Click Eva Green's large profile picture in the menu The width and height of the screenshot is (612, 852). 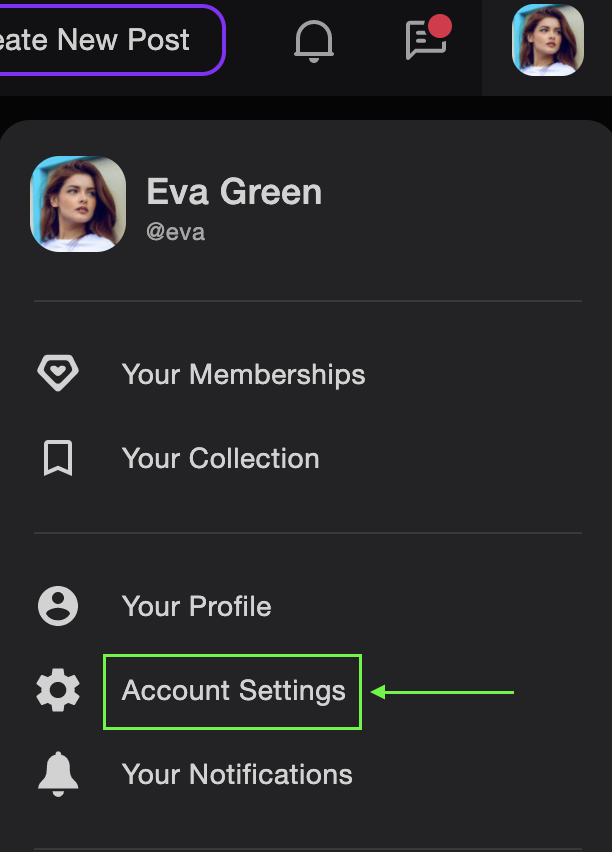click(x=78, y=204)
